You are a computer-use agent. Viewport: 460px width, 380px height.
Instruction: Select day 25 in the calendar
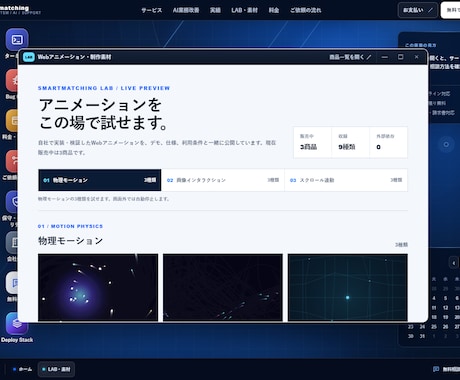pyautogui.click(x=434, y=327)
